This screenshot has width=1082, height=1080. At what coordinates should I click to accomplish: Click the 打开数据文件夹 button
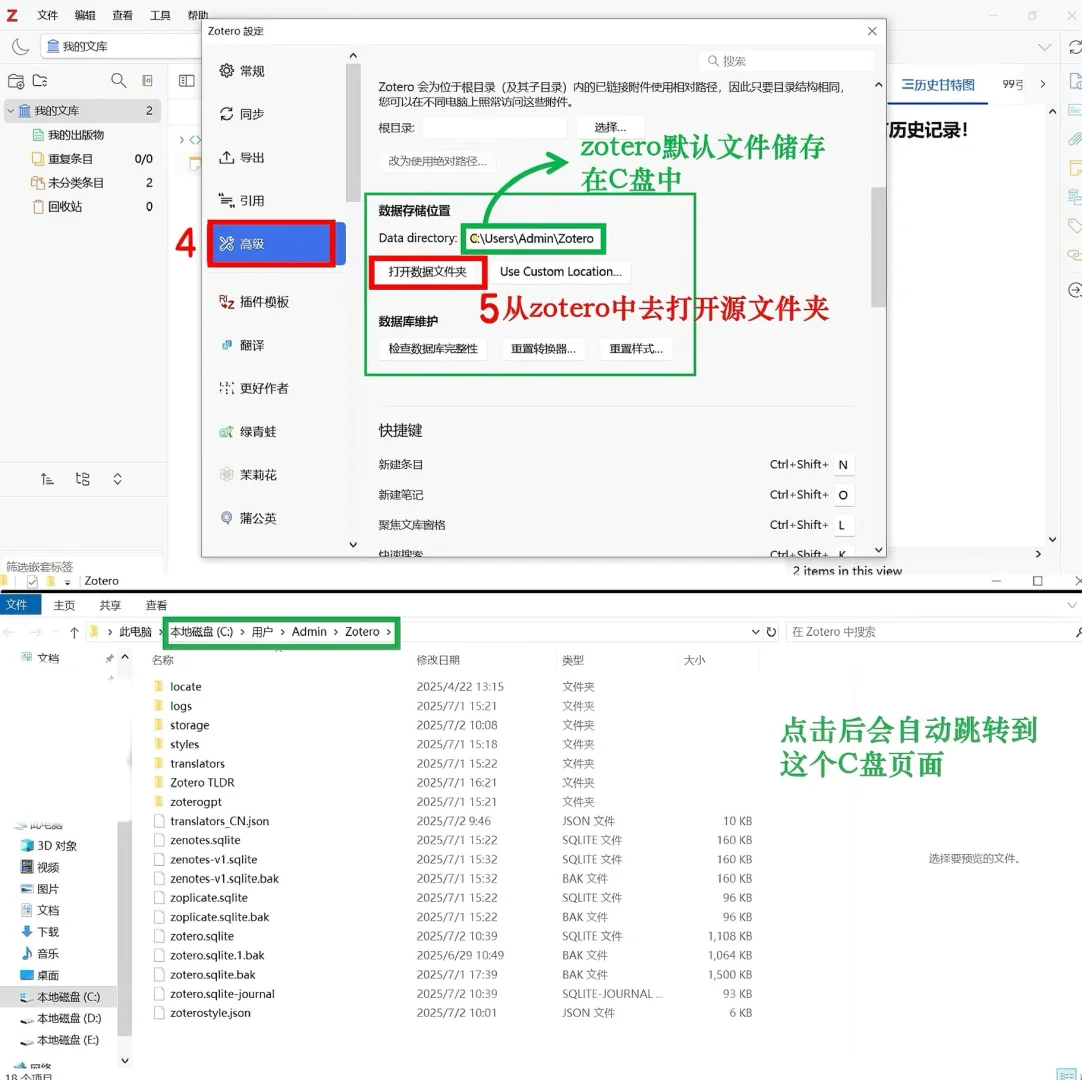coord(428,272)
